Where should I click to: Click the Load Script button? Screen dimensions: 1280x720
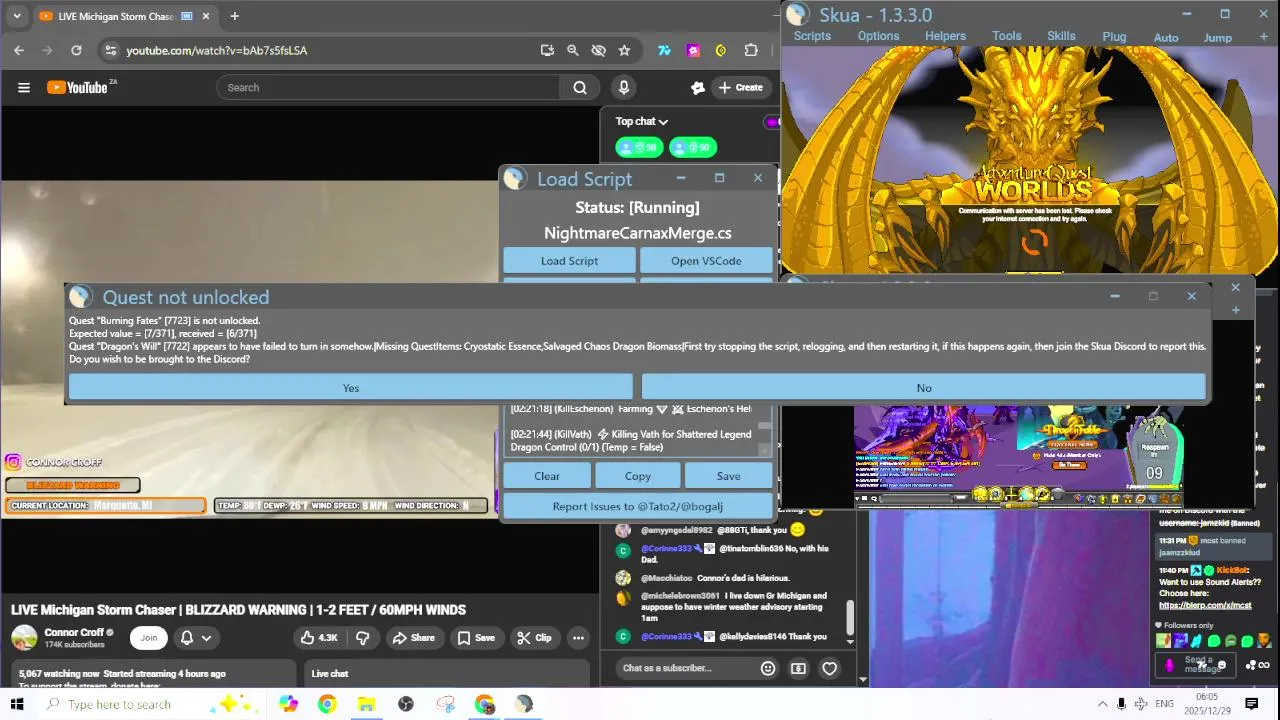point(569,260)
